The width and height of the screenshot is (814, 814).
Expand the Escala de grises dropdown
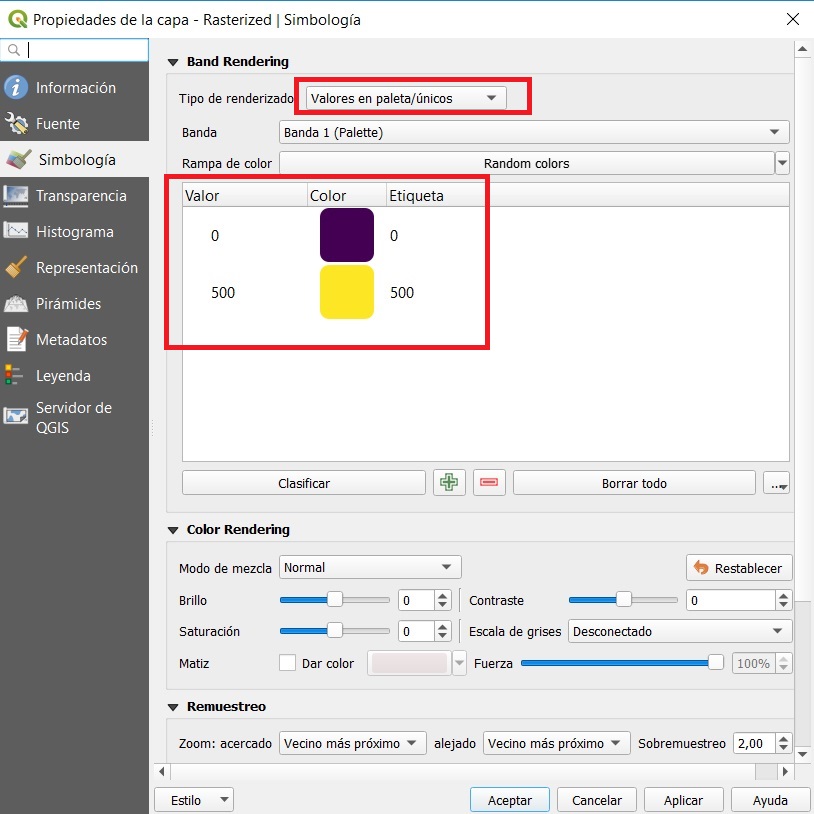680,632
